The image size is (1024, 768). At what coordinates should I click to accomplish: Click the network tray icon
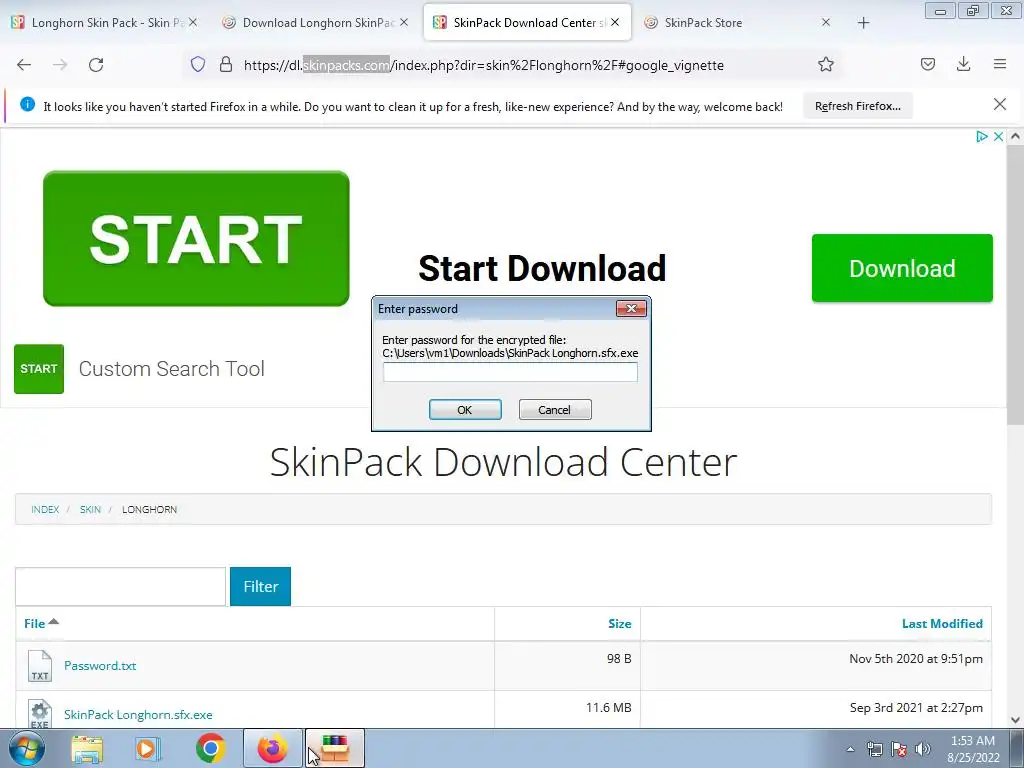[x=874, y=749]
